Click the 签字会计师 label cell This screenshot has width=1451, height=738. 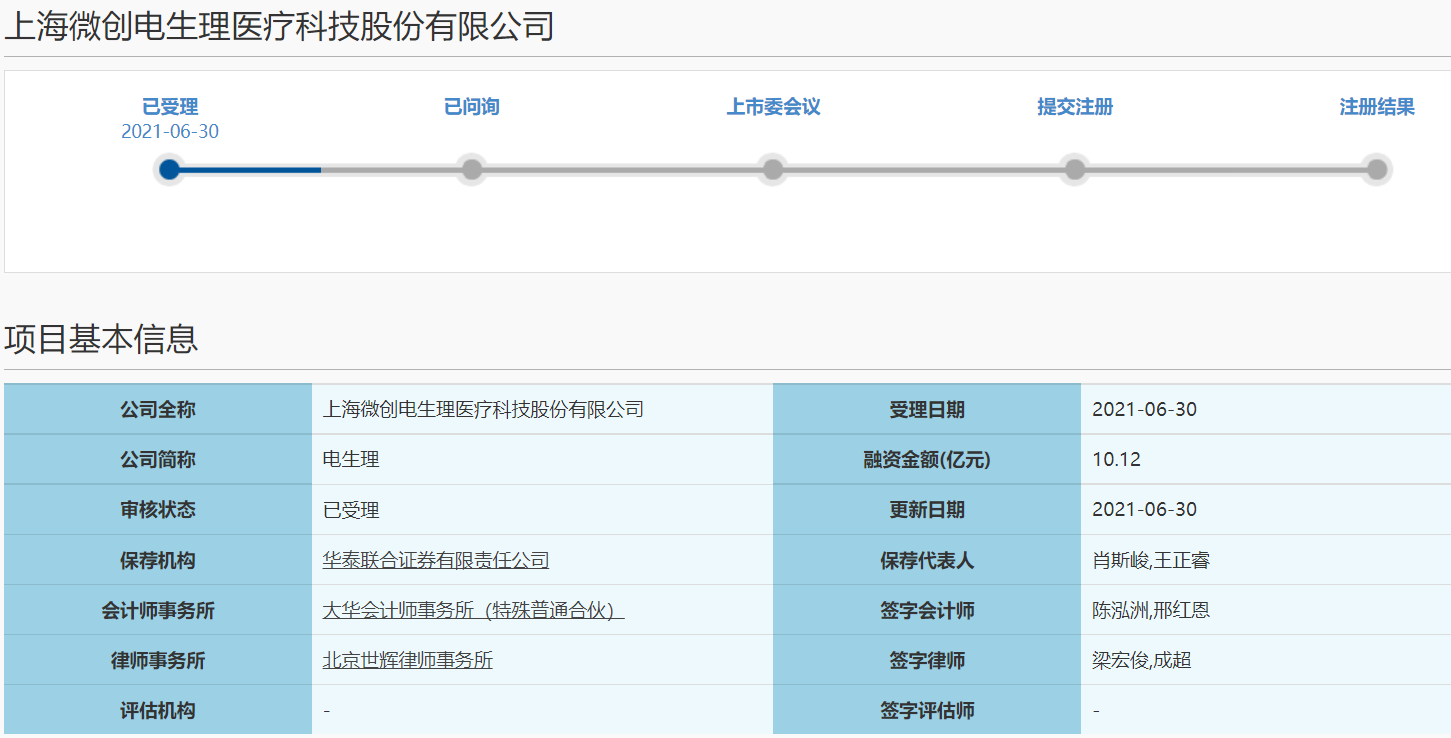tap(927, 610)
